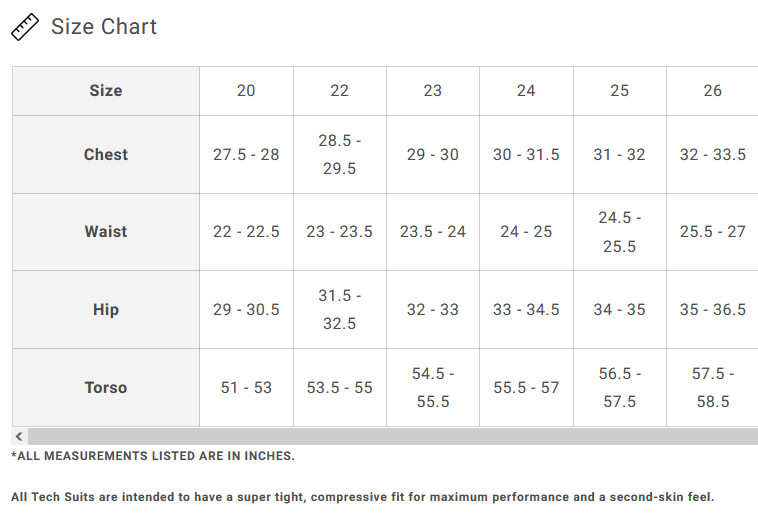This screenshot has height=529, width=758.
Task: Select size 25 column header
Action: pos(619,91)
